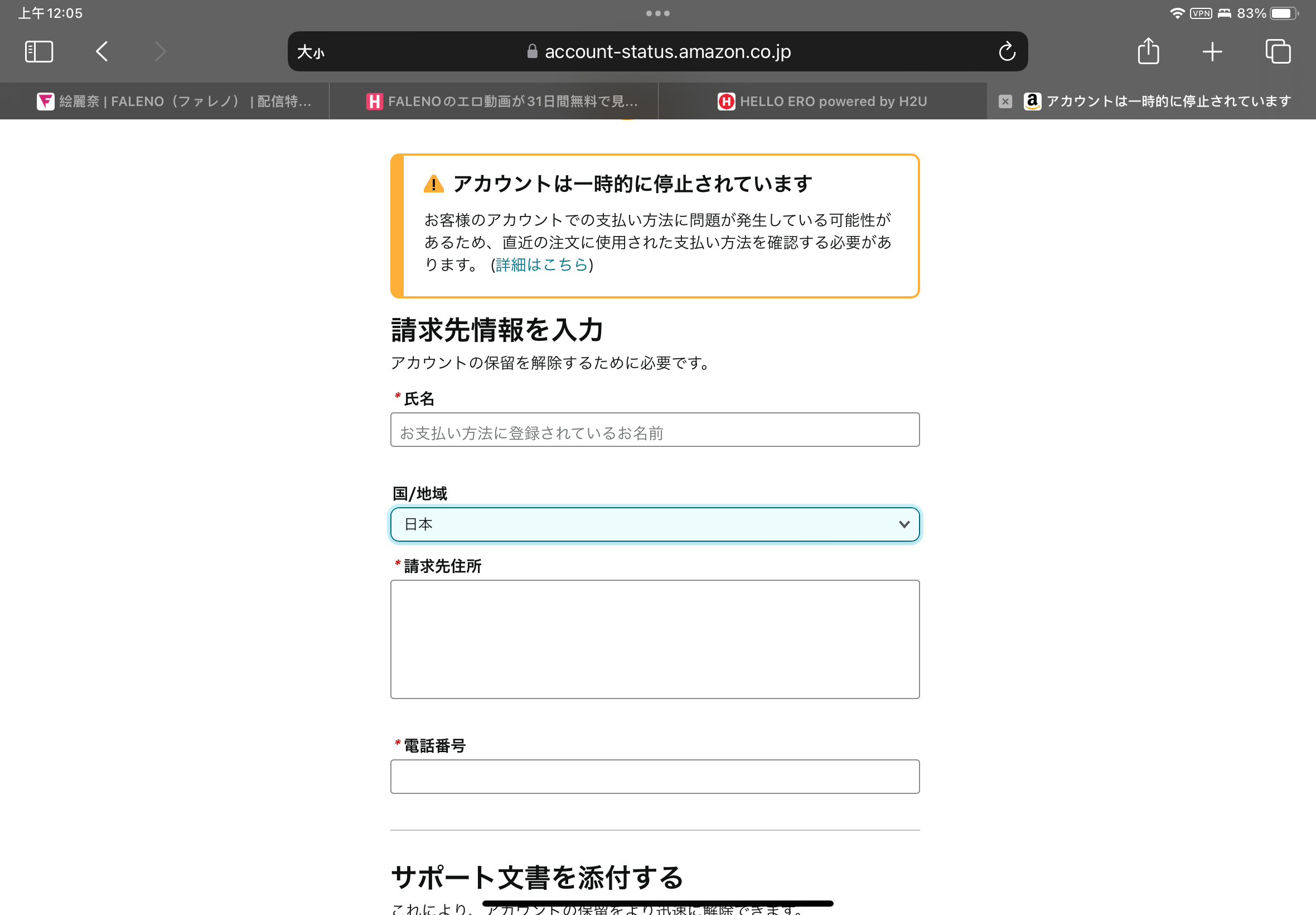1316x915 pixels.
Task: Click the サポート文書を添付する heading
Action: (x=538, y=878)
